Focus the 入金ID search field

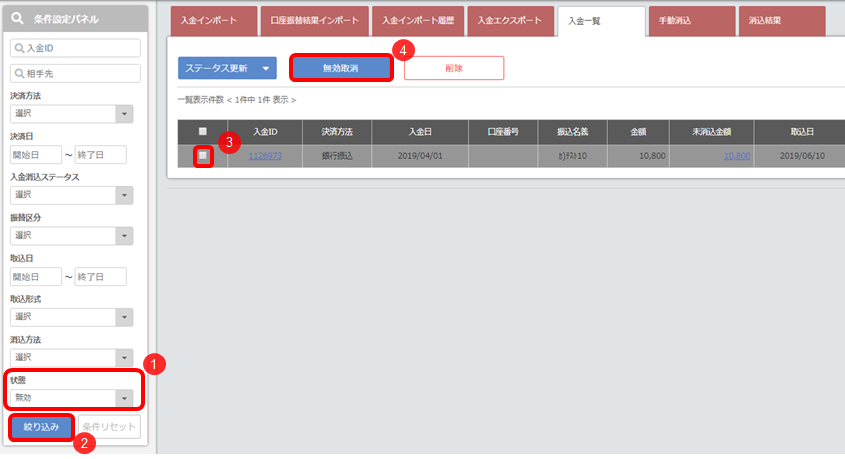(x=75, y=48)
